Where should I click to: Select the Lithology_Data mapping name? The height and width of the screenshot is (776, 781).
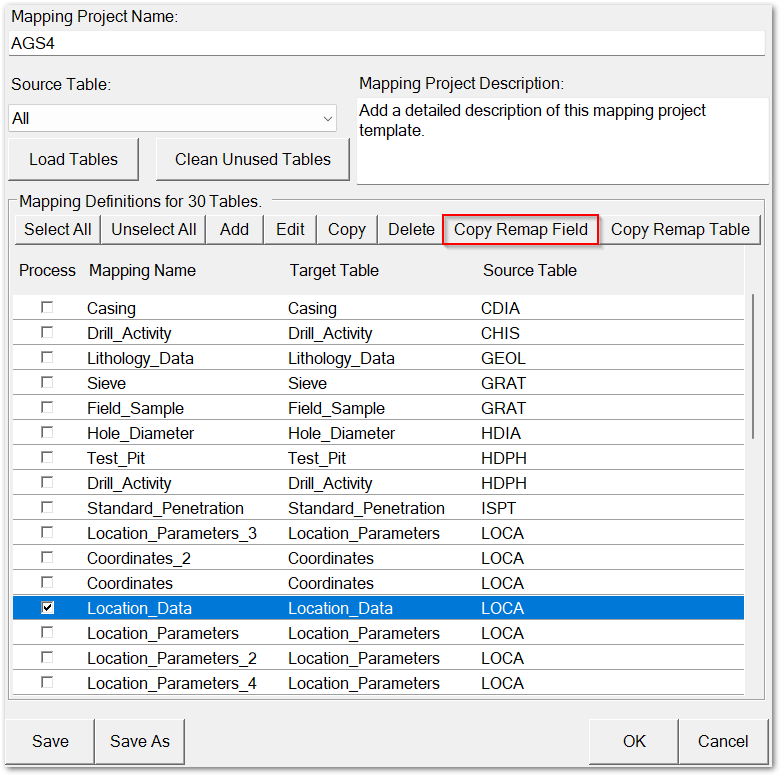[x=140, y=359]
